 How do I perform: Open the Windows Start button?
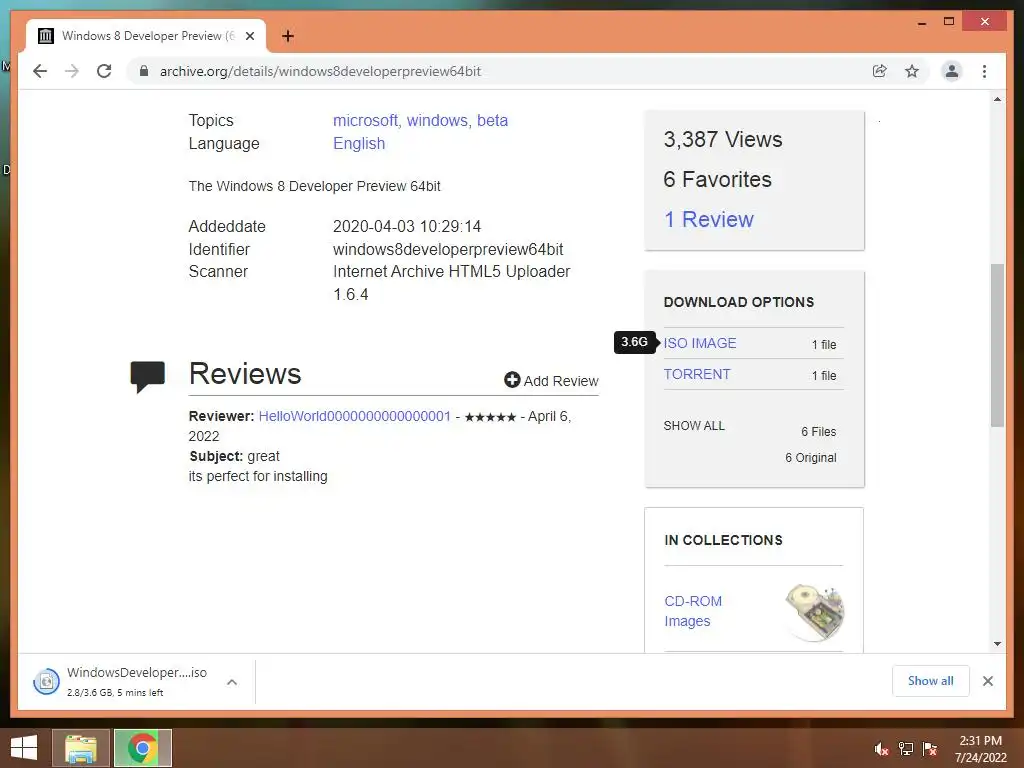coord(24,748)
